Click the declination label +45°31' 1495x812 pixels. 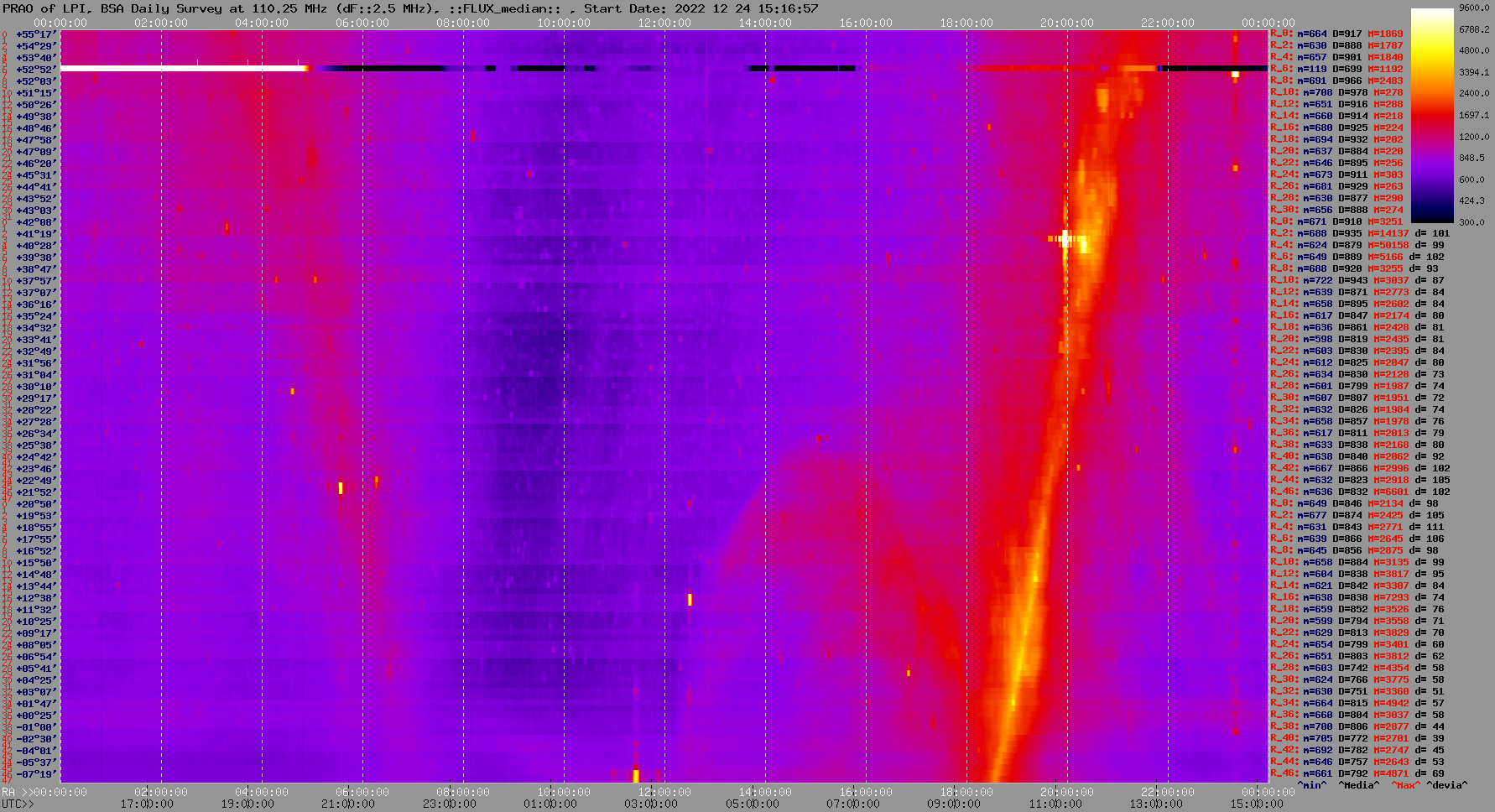(x=36, y=175)
